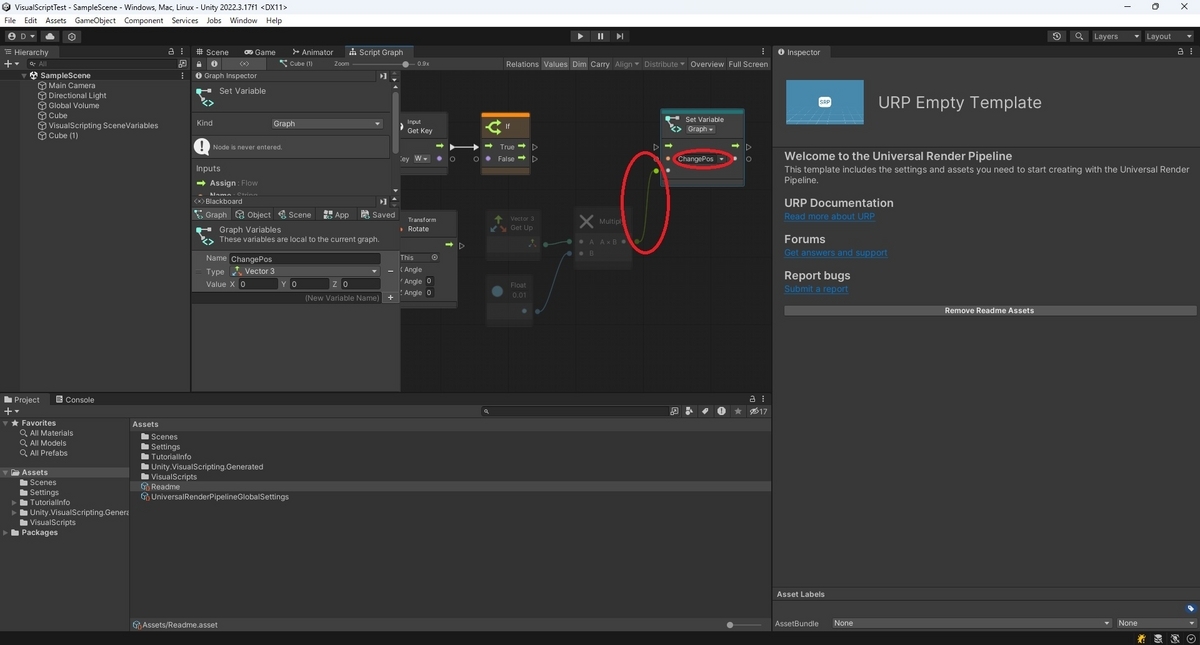Screen dimensions: 1200x645
Task: Switch to the Scene tab
Action: pos(212,52)
